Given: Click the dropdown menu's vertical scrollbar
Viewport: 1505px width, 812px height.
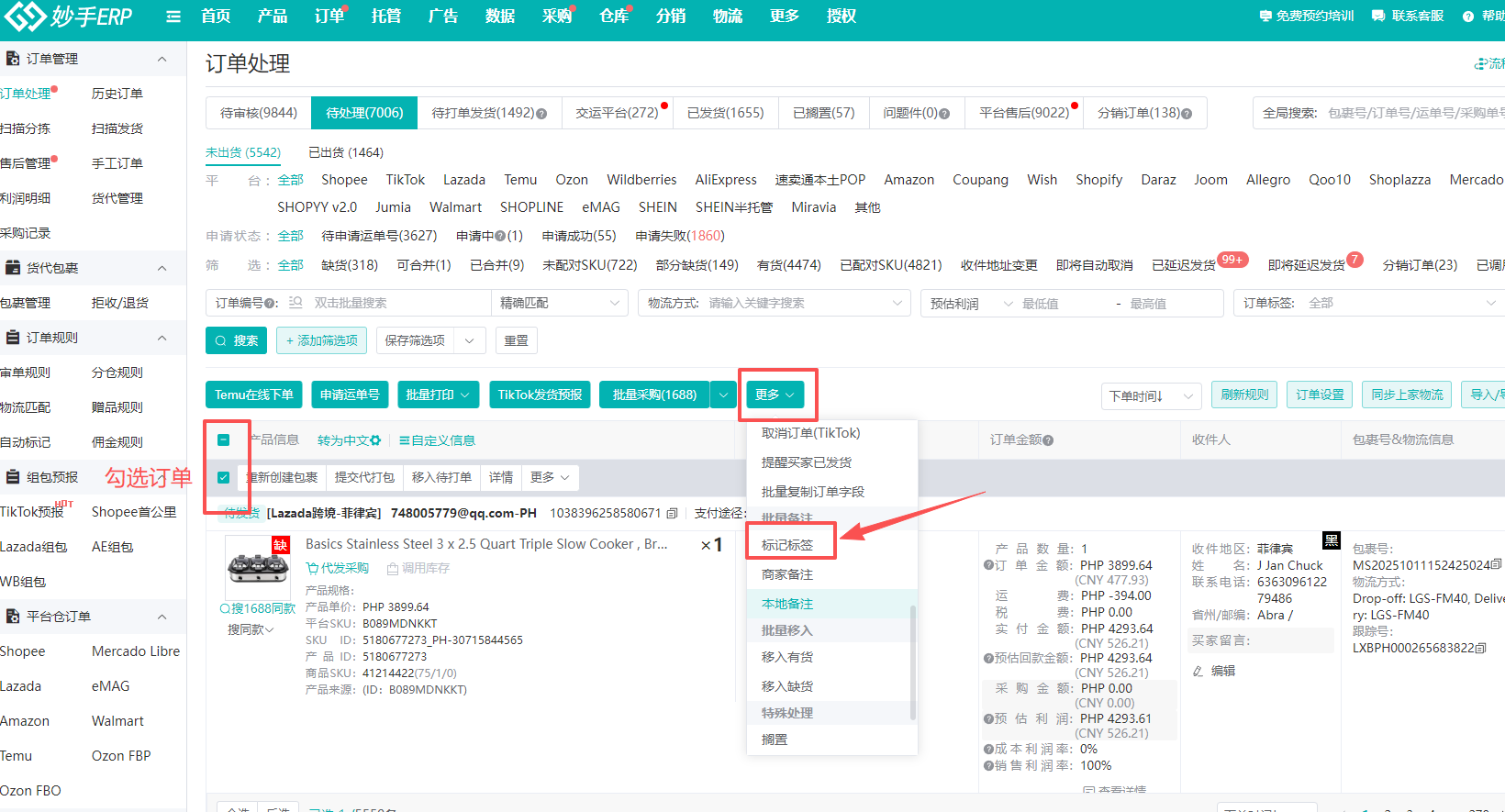Looking at the screenshot, I should tap(912, 661).
